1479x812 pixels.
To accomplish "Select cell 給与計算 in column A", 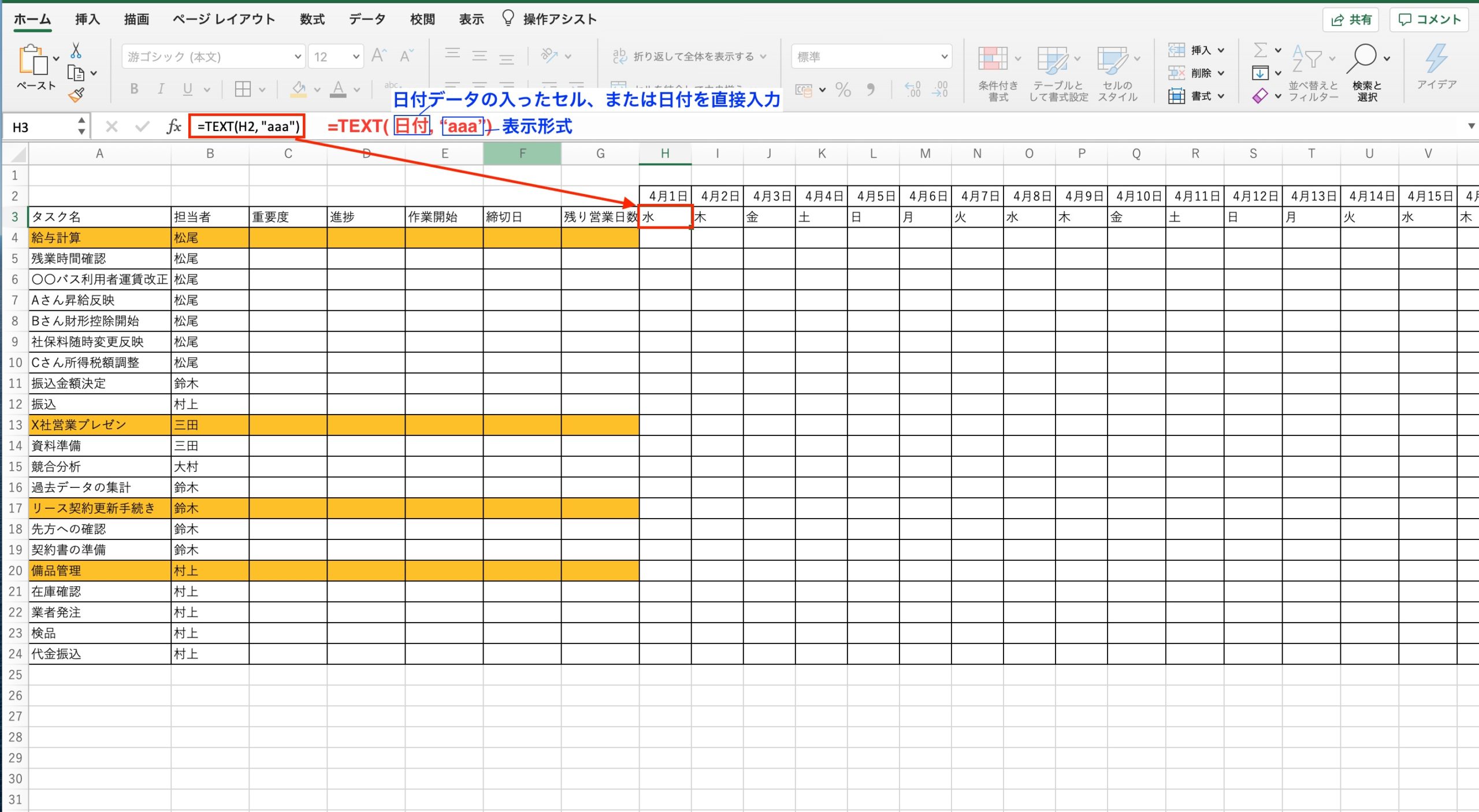I will 100,238.
